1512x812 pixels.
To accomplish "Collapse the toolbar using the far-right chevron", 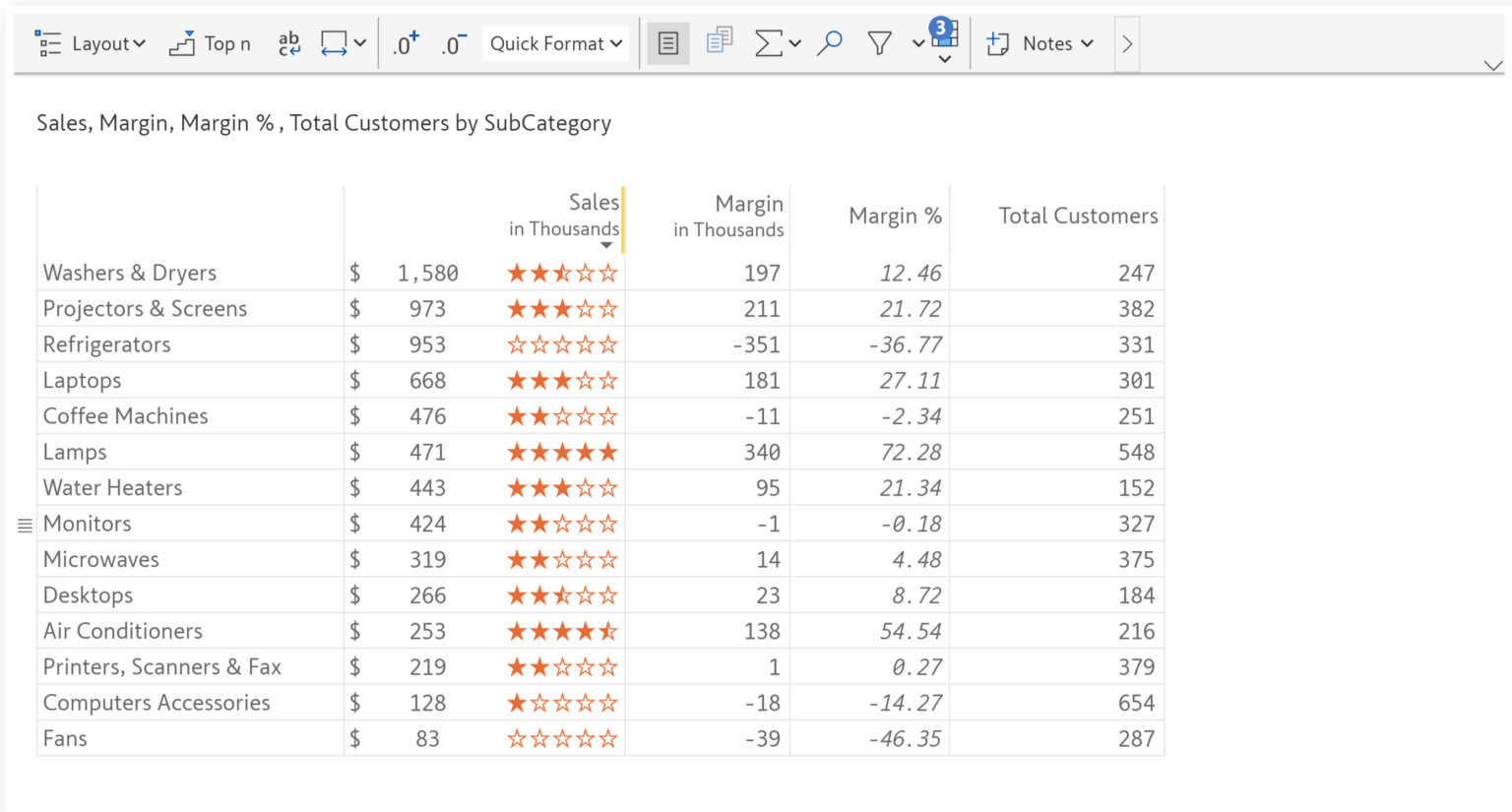I will 1493,65.
